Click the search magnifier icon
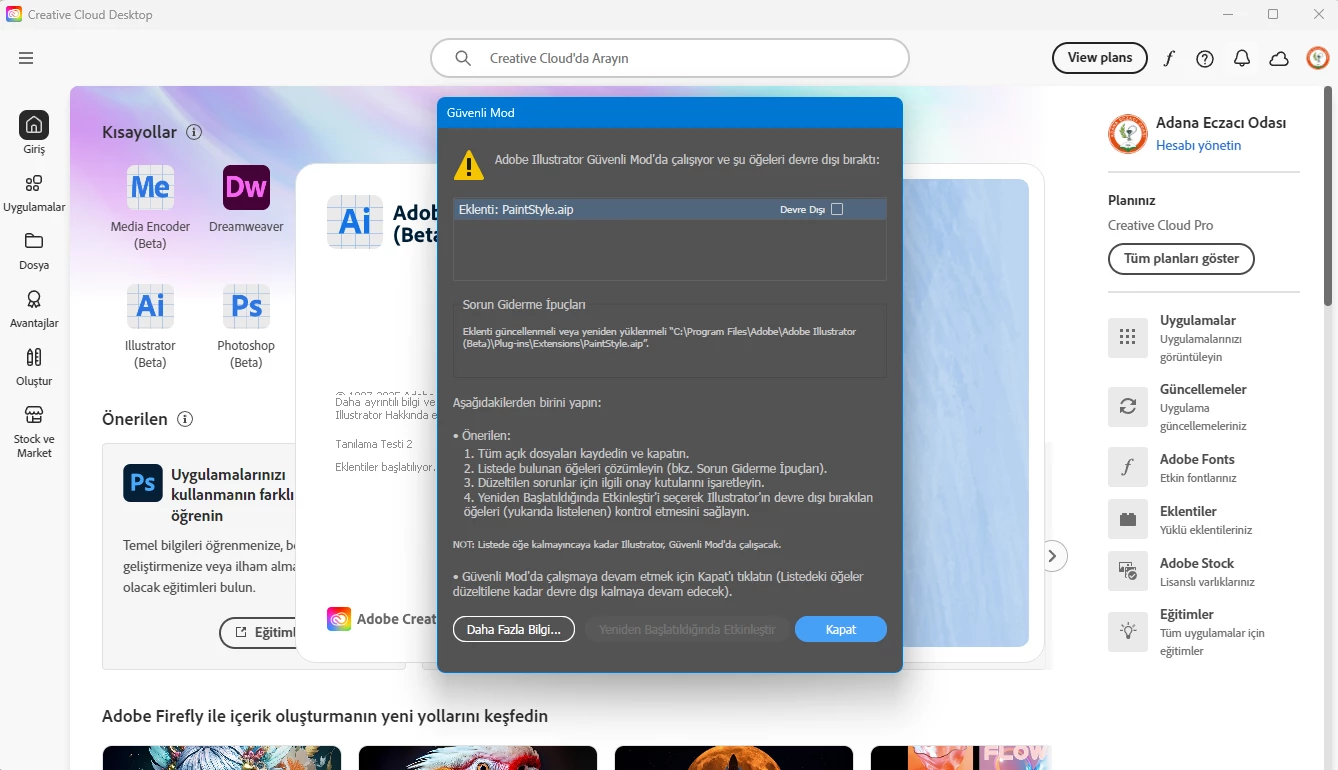The width and height of the screenshot is (1338, 770). 463,58
